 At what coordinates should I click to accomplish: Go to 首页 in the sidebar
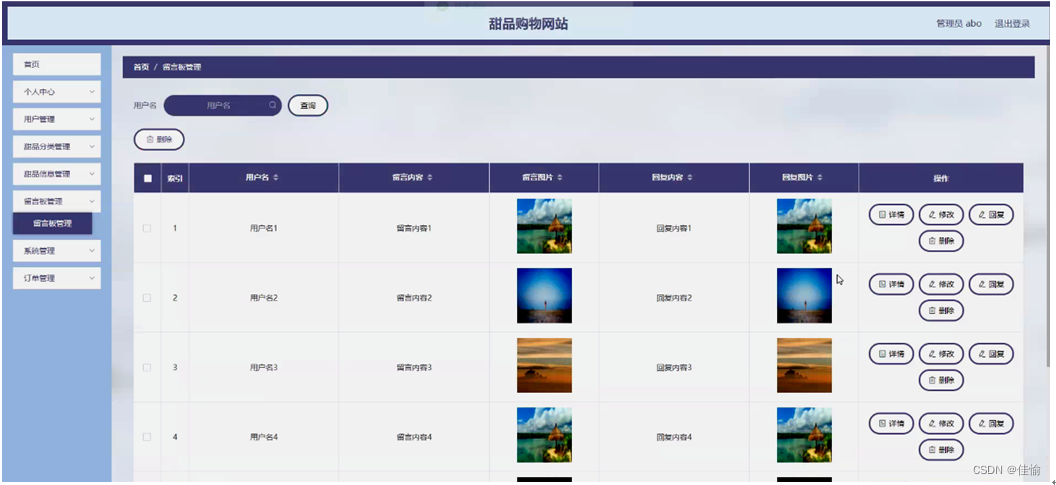coord(57,65)
